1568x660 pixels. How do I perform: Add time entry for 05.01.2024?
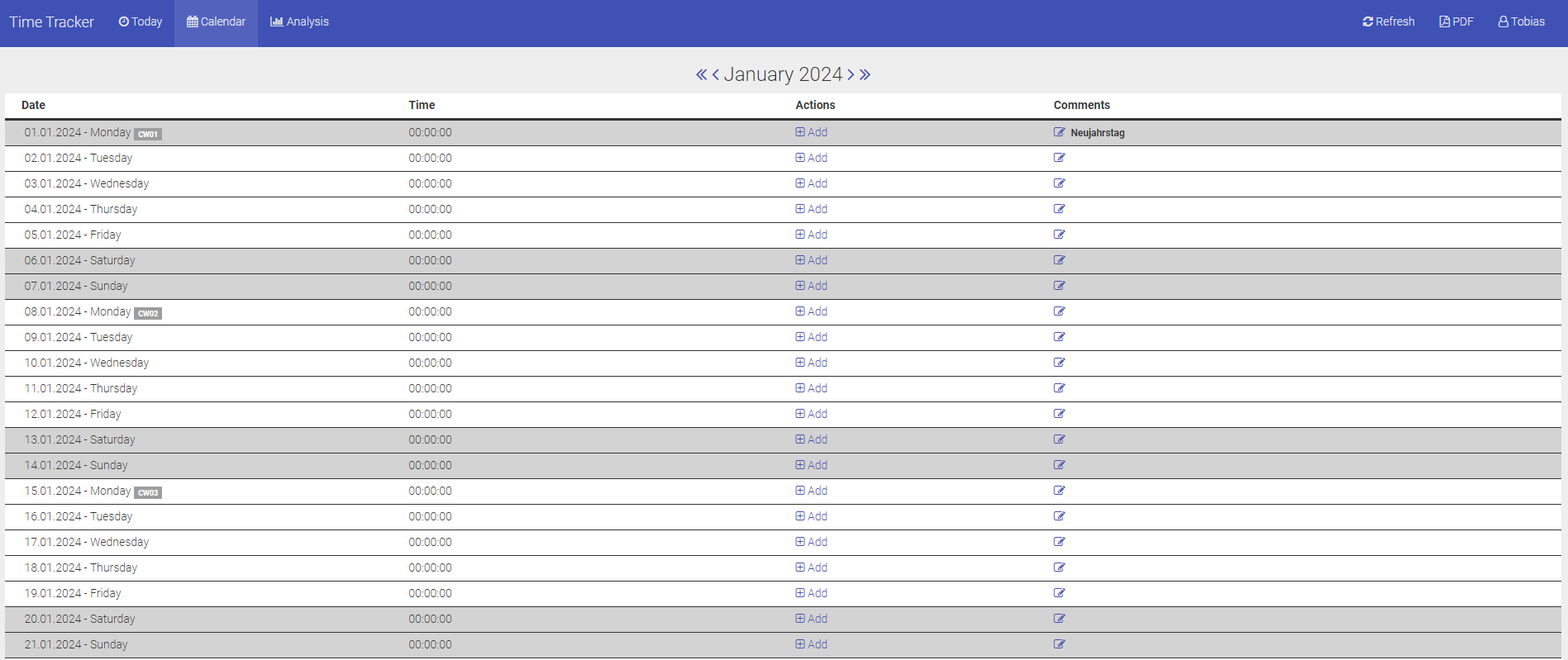point(812,235)
